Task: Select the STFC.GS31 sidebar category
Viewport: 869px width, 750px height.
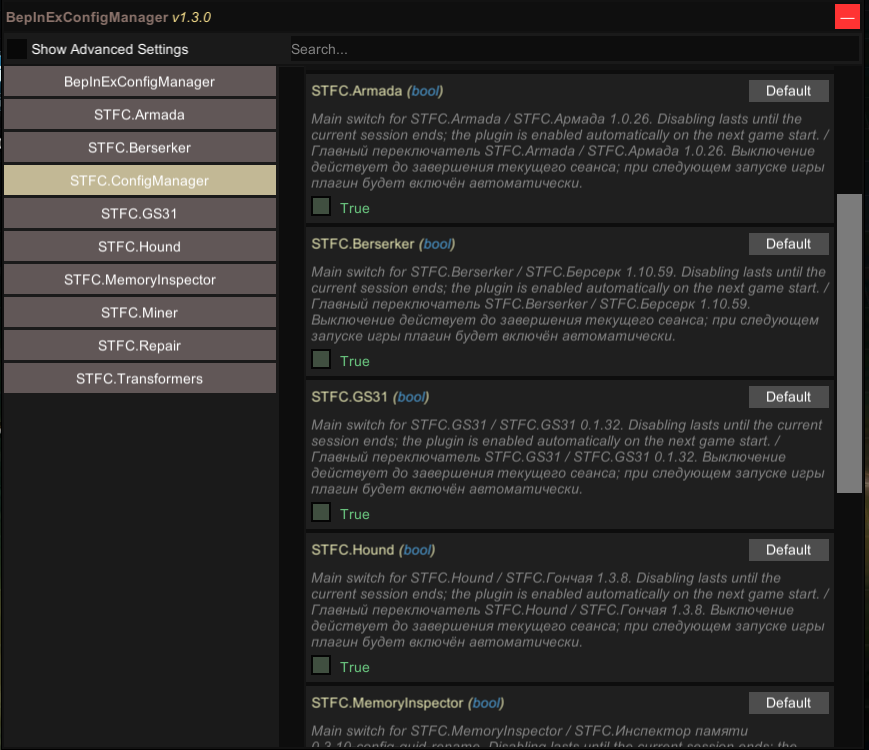Action: click(x=140, y=213)
